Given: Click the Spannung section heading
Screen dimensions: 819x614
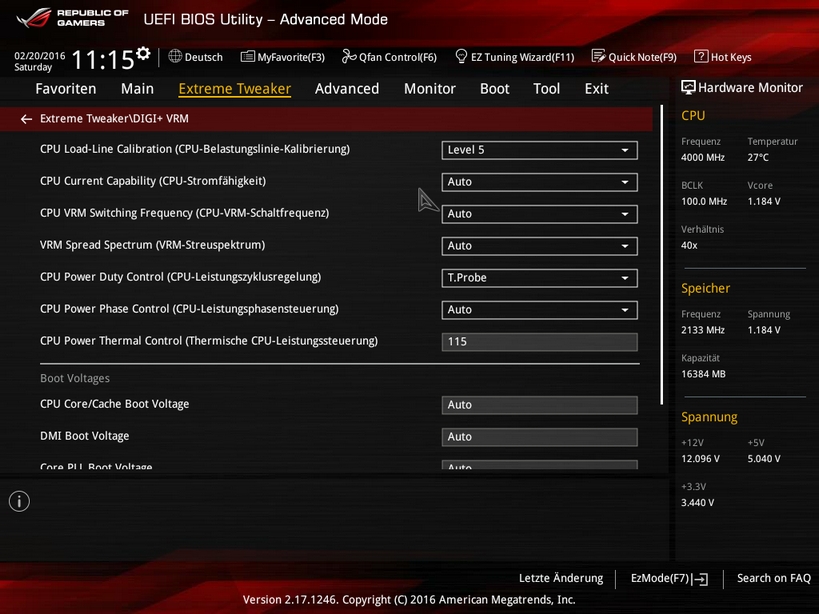Looking at the screenshot, I should pos(709,417).
